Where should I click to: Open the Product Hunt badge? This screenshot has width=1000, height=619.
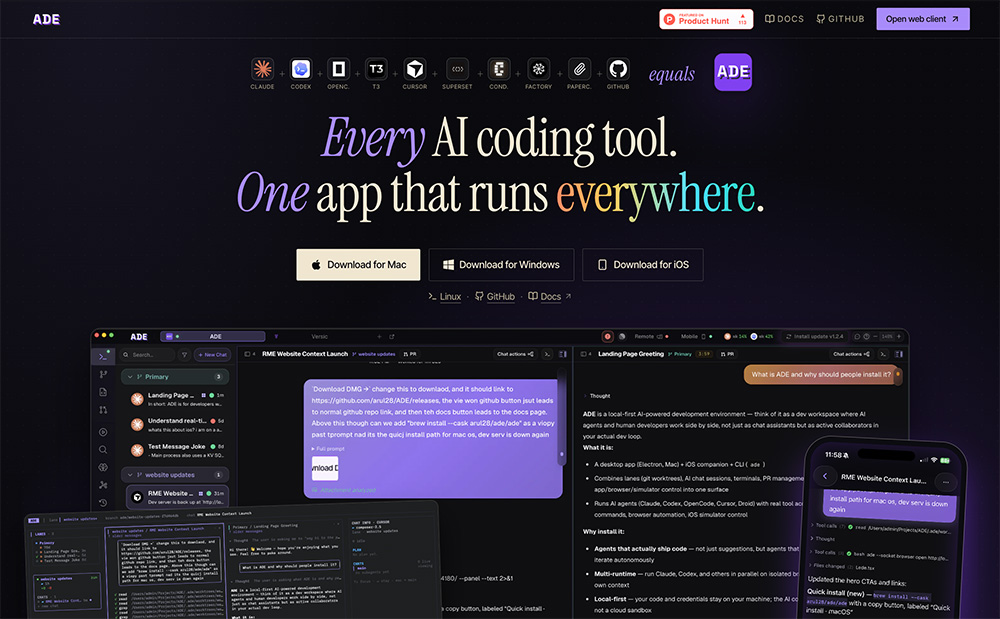tap(706, 19)
